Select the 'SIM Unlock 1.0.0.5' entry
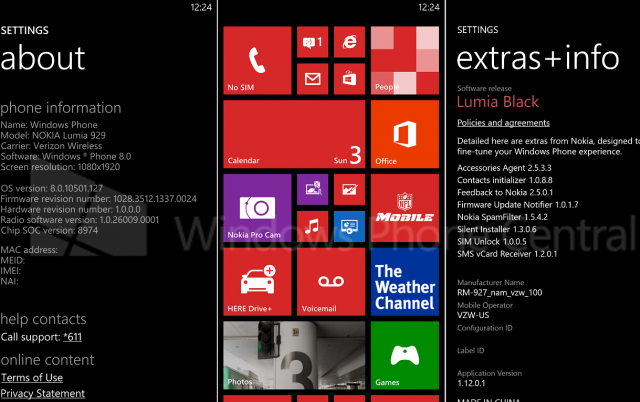640x402 pixels. [491, 241]
